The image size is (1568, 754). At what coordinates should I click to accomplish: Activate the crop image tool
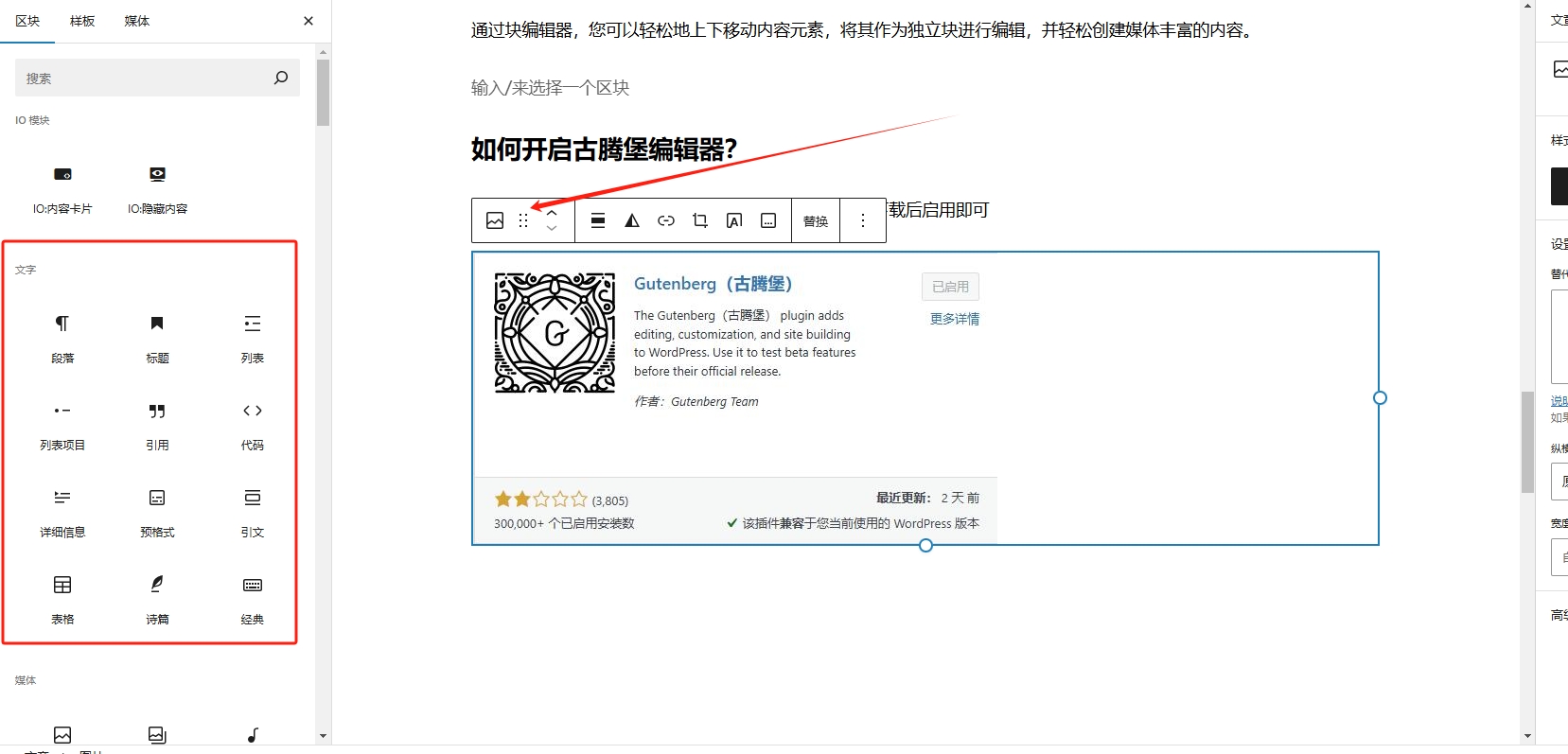700,220
